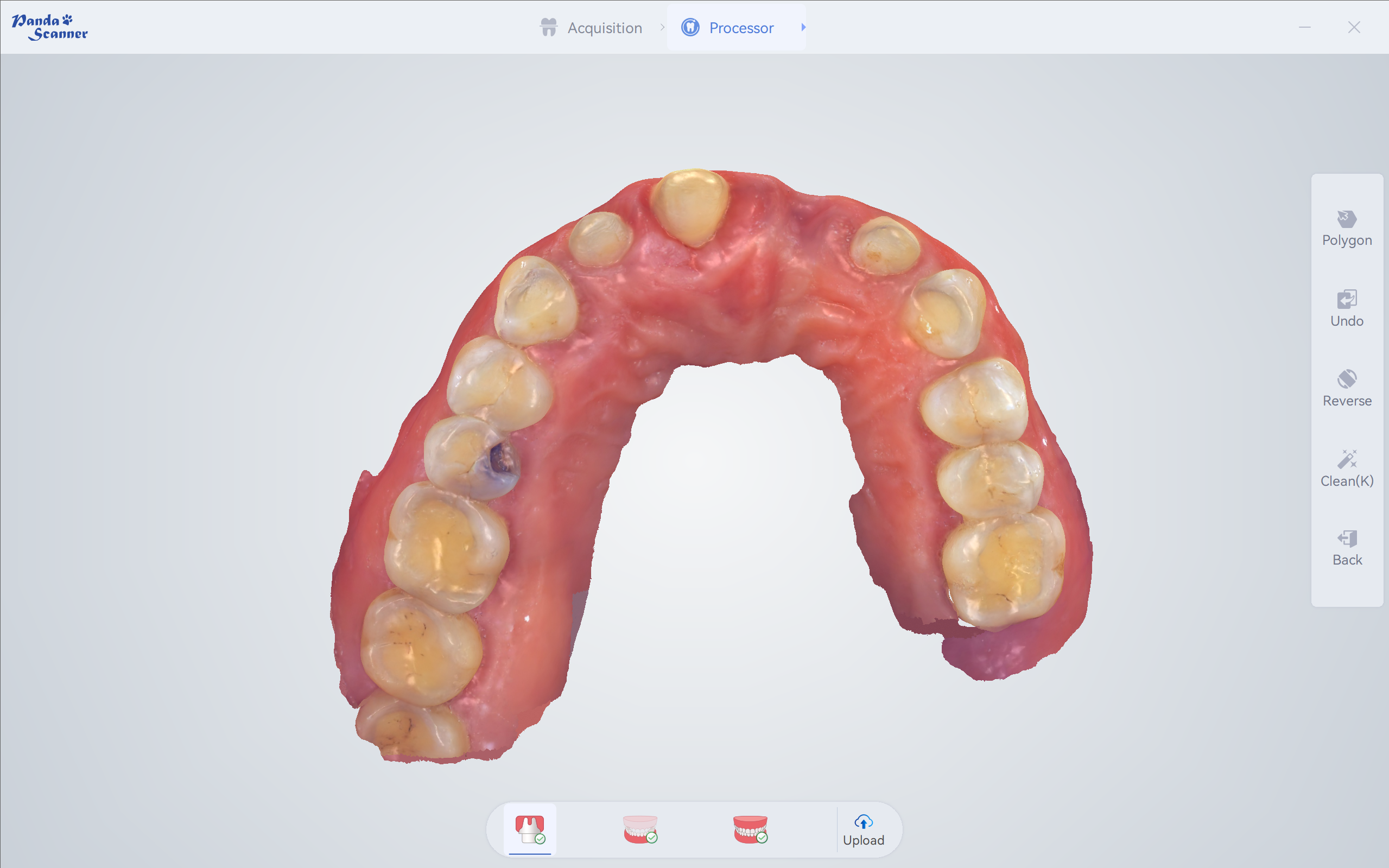Click the Panda Scanner logo
This screenshot has width=1389, height=868.
[50, 27]
